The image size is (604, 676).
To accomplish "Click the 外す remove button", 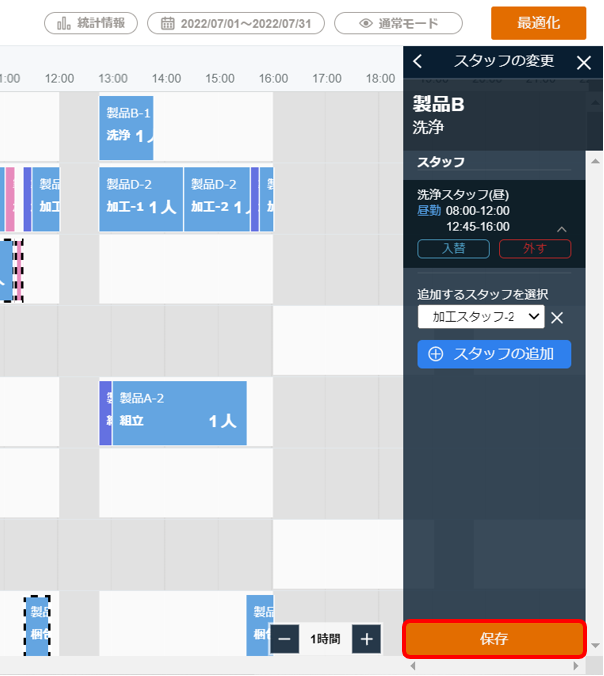I will [x=535, y=249].
